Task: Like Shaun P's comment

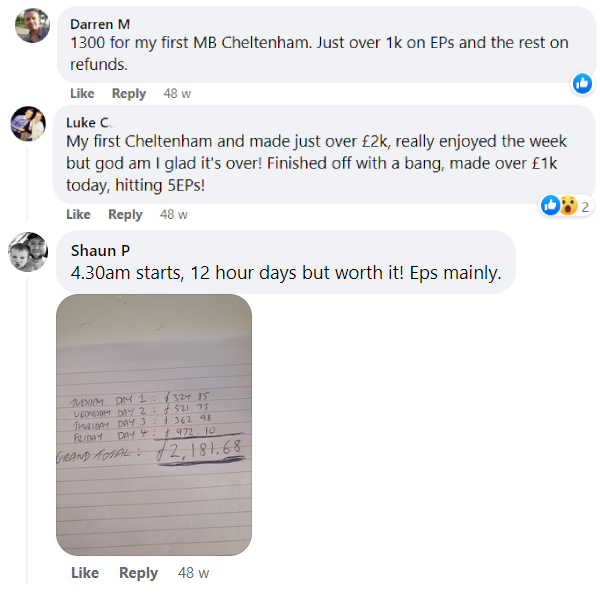Action: coord(85,573)
